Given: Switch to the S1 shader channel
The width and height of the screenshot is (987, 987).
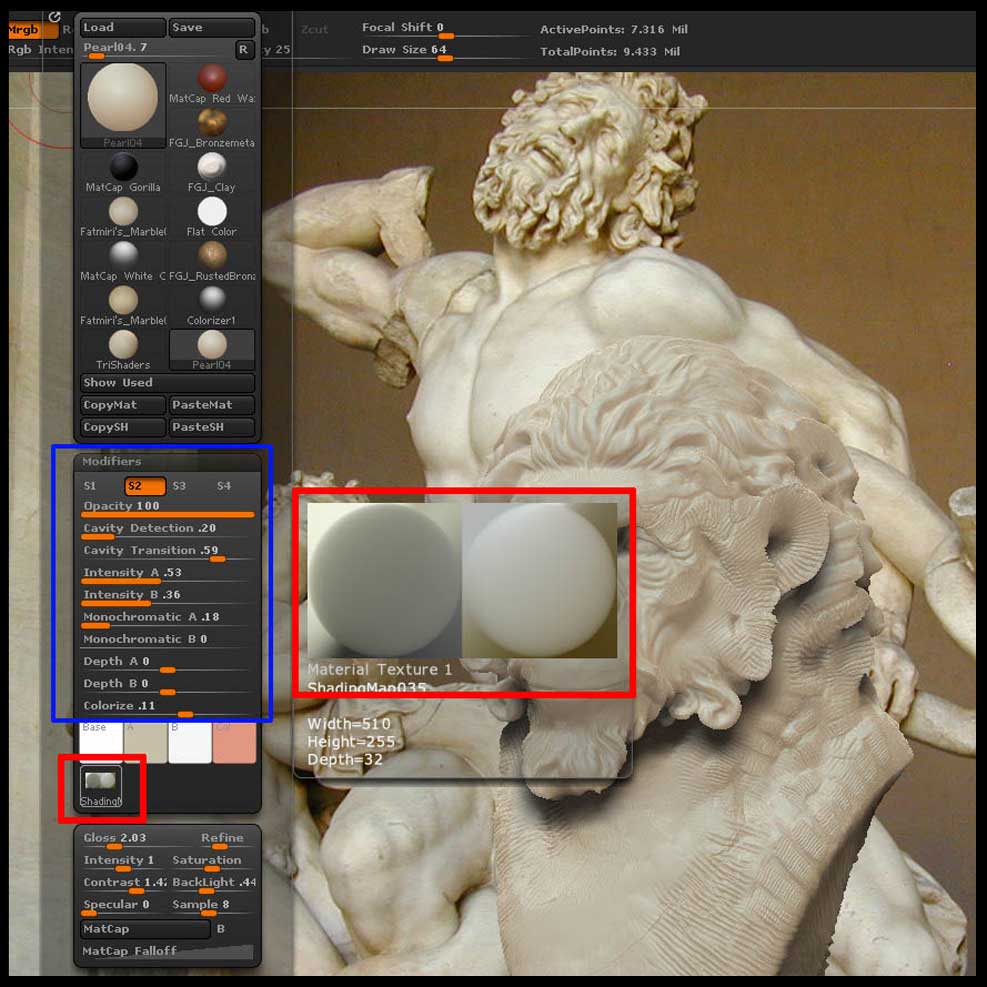Looking at the screenshot, I should pos(91,485).
